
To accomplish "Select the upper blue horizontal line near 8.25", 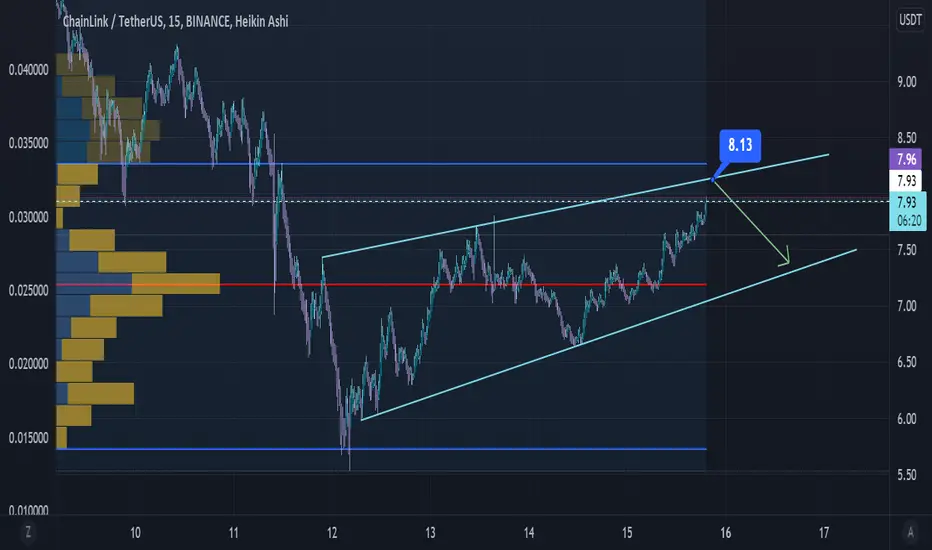I will tap(380, 164).
